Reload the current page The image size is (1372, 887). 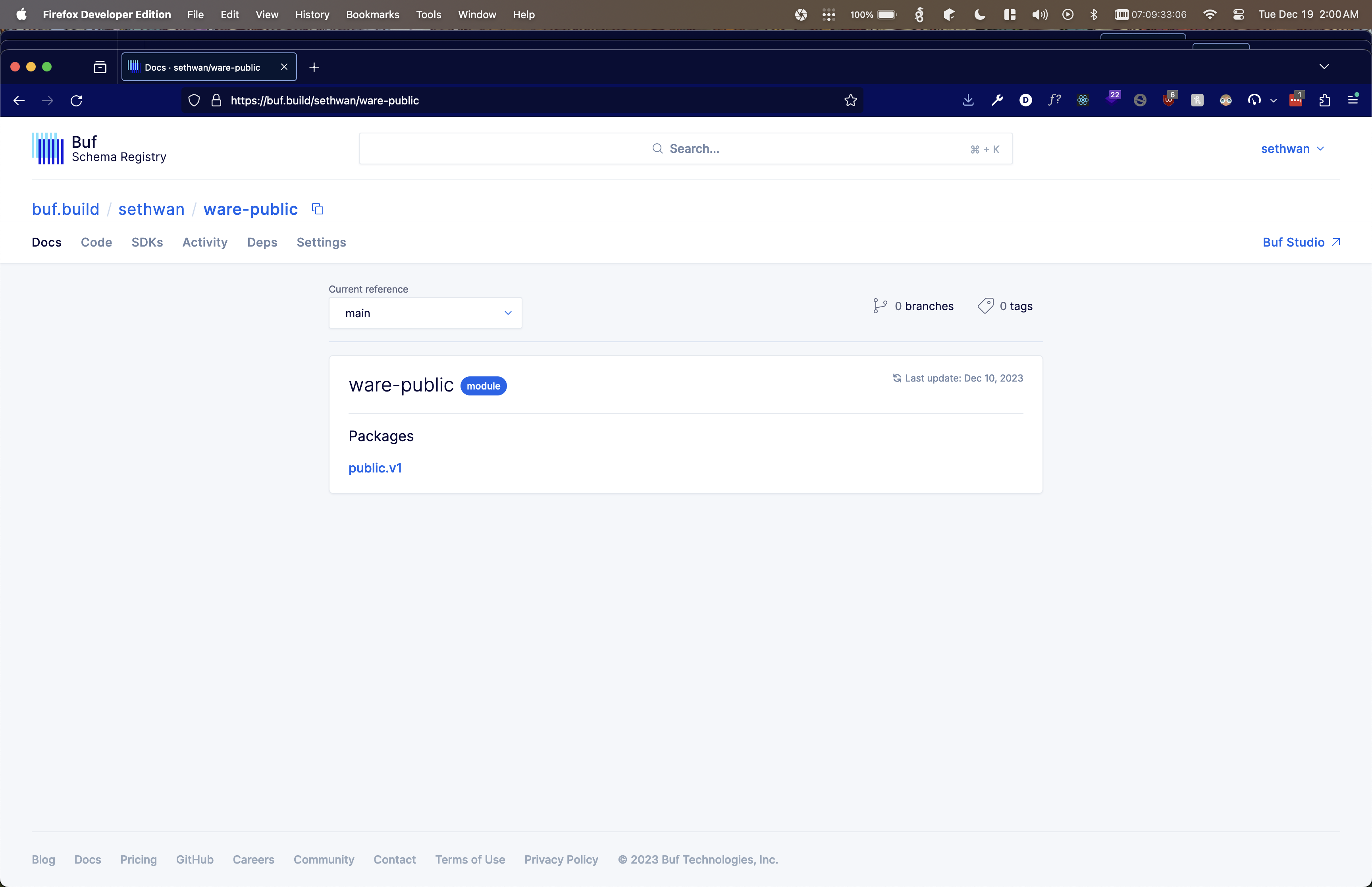click(77, 100)
